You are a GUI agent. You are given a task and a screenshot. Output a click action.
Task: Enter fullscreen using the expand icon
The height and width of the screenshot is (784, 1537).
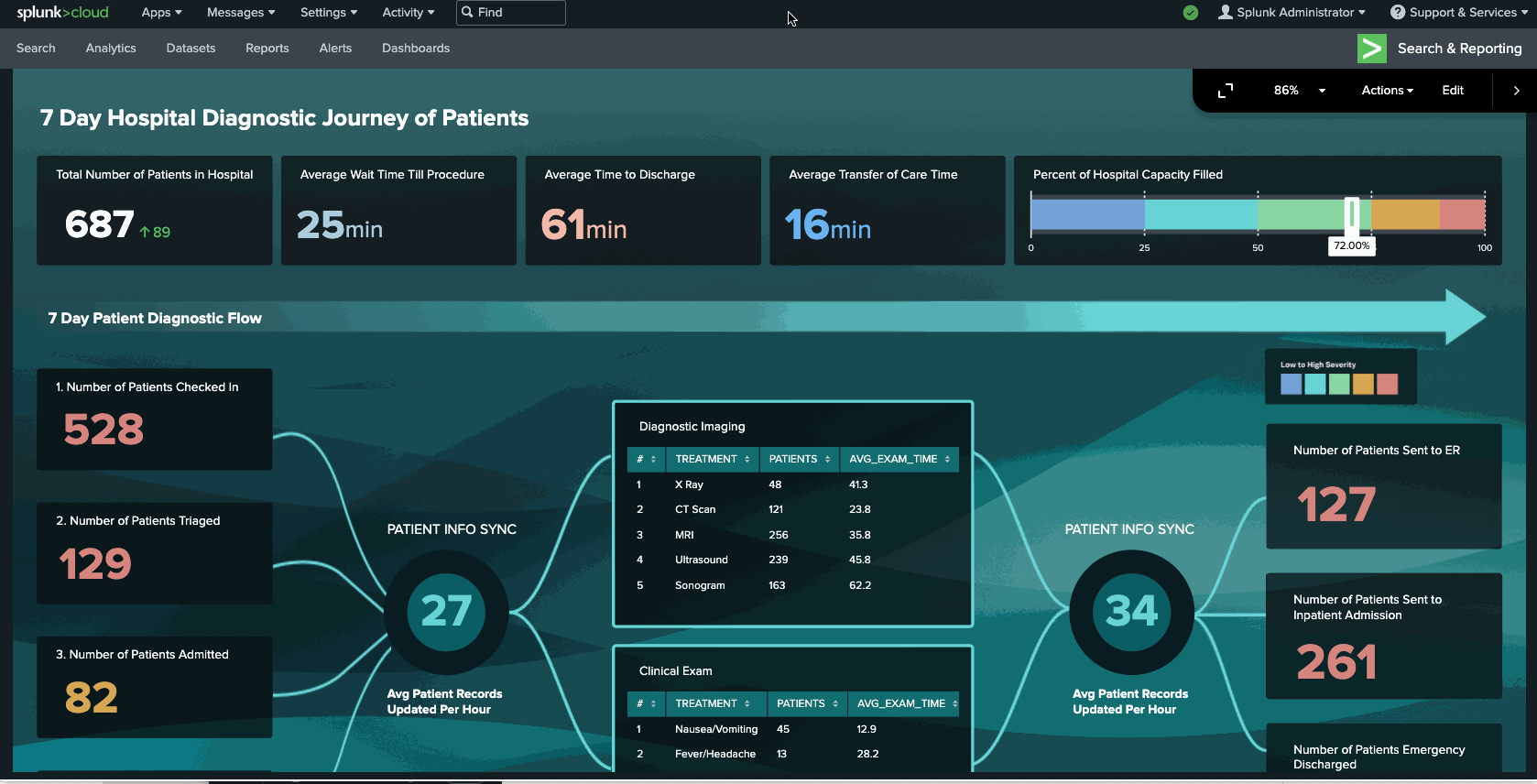pos(1225,91)
